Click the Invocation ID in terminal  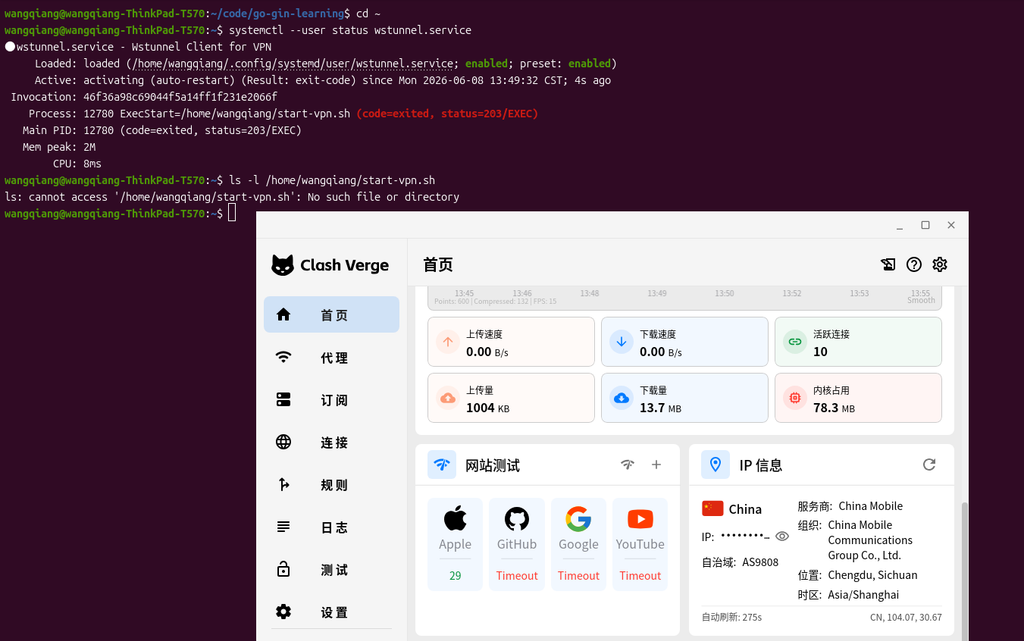point(180,97)
